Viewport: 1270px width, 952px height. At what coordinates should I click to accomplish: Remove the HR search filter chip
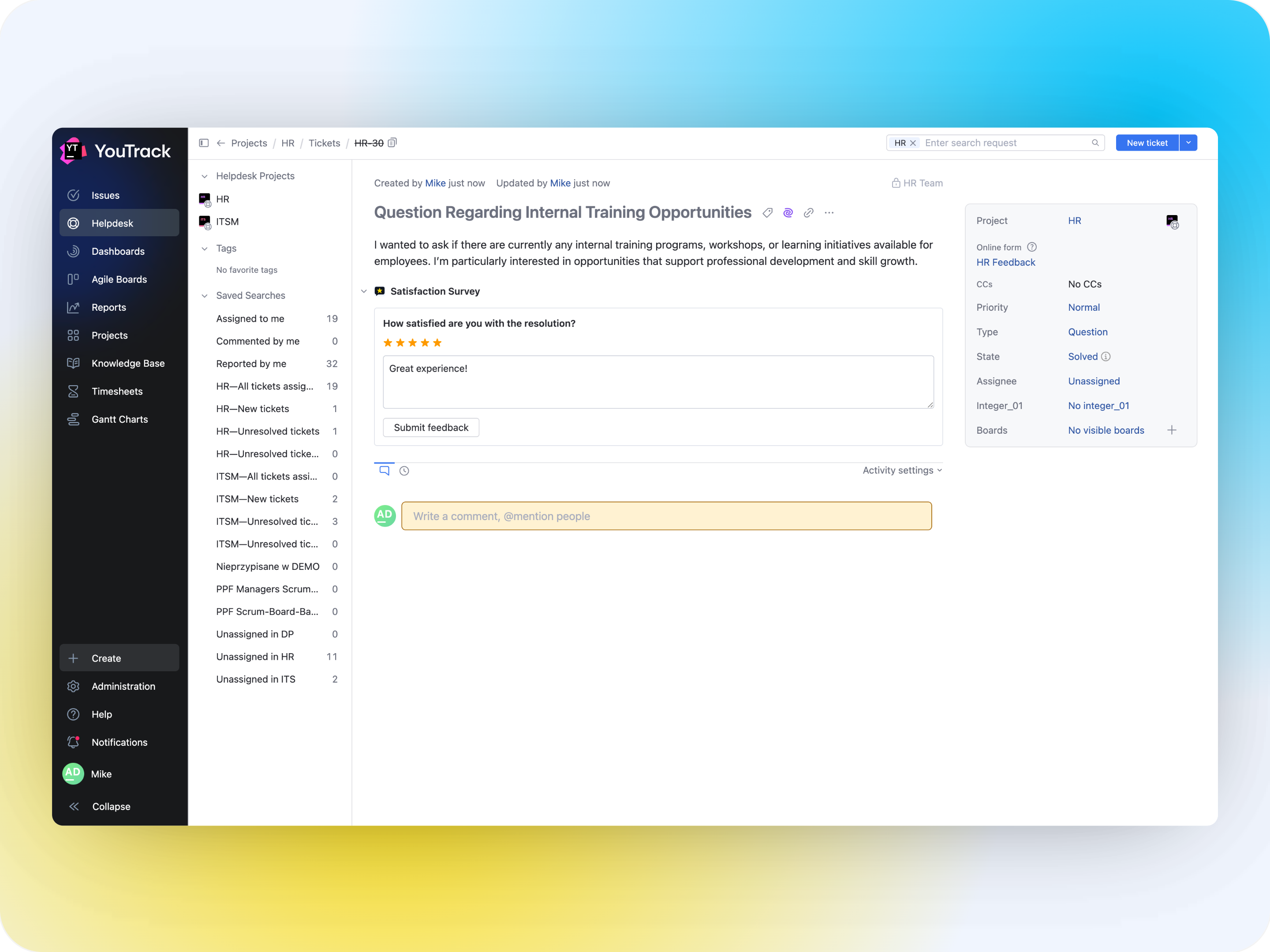(913, 143)
